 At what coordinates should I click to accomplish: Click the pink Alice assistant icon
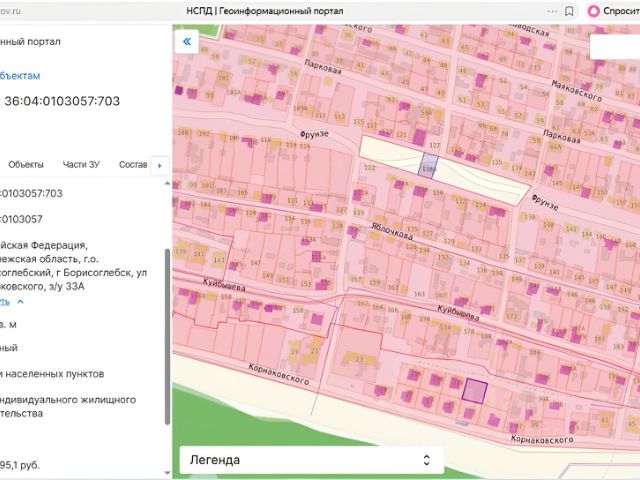[x=593, y=11]
